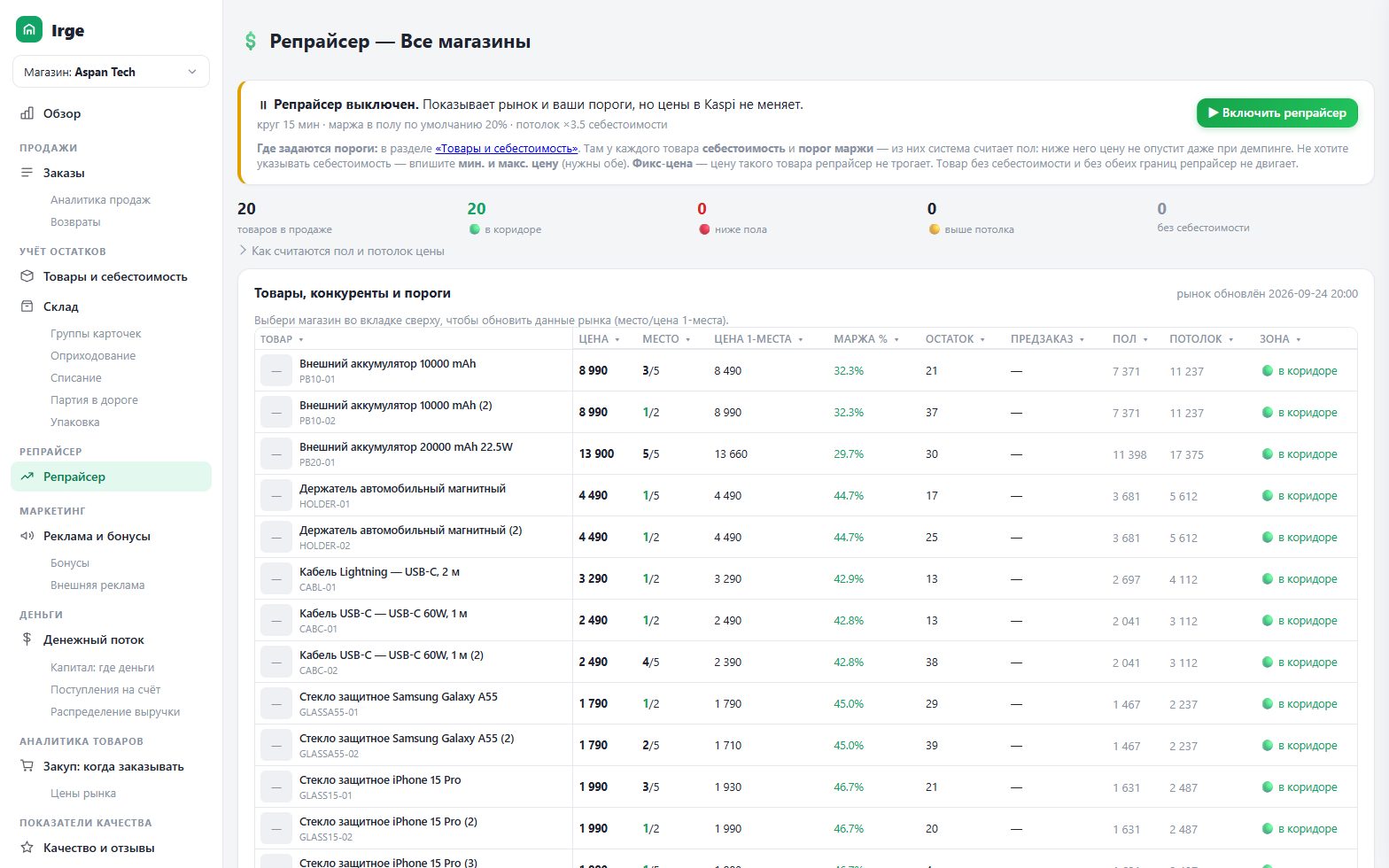Click thumbnail placeholder for PB10-01 product
Image resolution: width=1389 pixels, height=868 pixels.
click(x=276, y=370)
